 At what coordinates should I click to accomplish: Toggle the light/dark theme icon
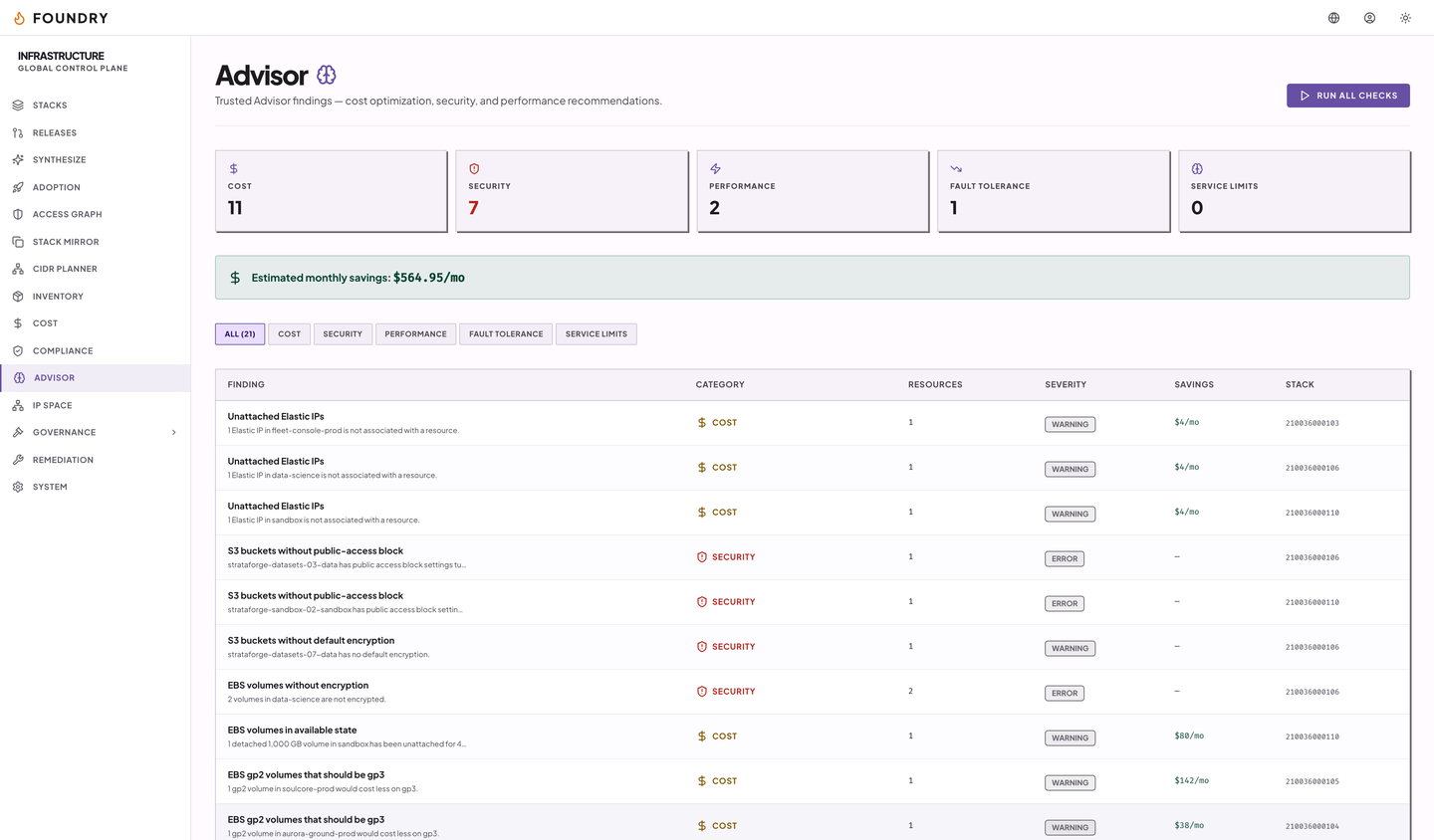[x=1406, y=18]
